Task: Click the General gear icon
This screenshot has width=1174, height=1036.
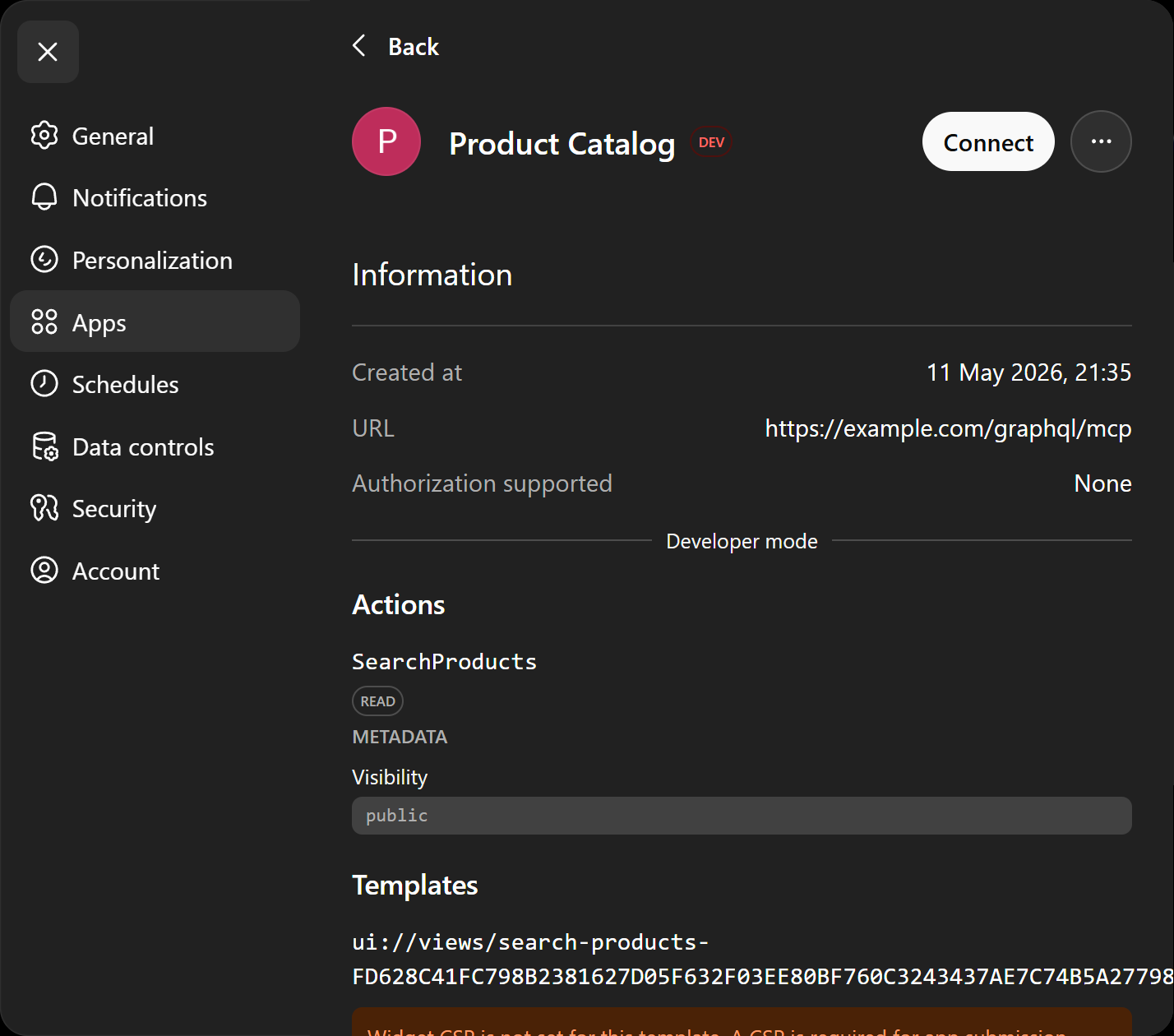Action: click(44, 136)
